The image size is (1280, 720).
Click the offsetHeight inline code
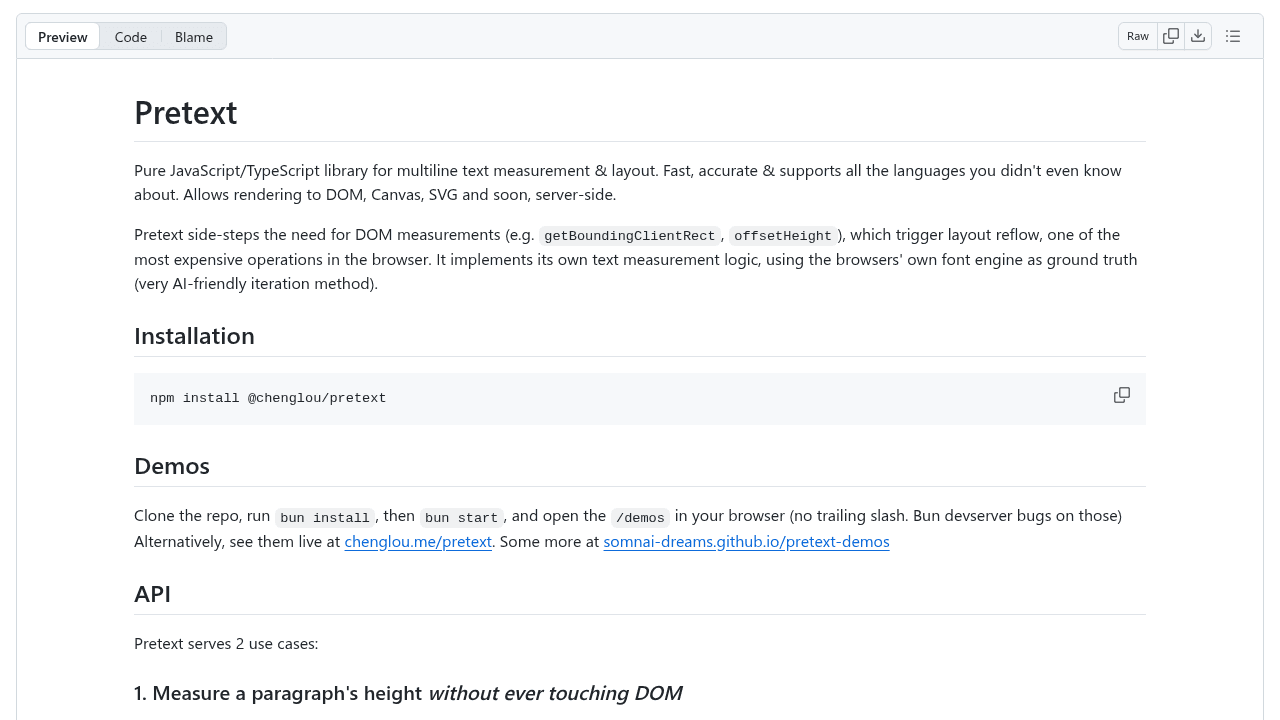click(783, 236)
